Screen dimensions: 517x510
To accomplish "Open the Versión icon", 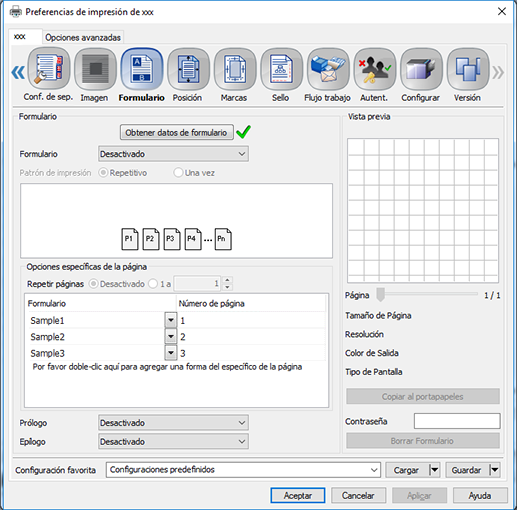I will (468, 69).
